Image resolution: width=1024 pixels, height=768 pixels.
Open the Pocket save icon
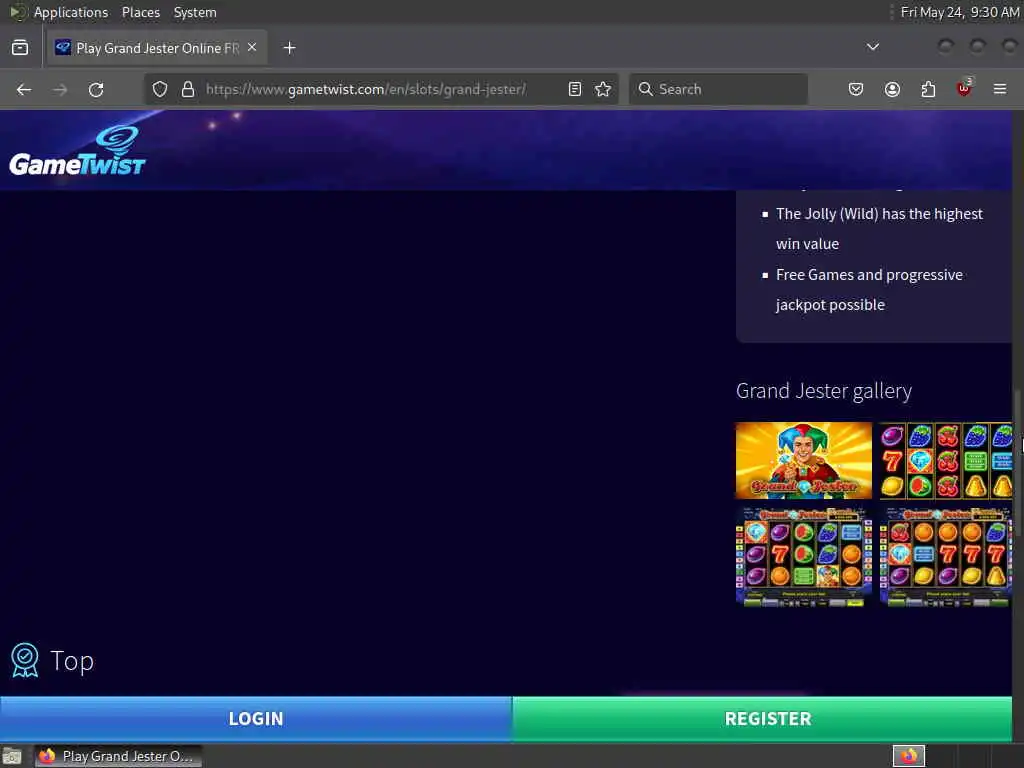click(856, 89)
